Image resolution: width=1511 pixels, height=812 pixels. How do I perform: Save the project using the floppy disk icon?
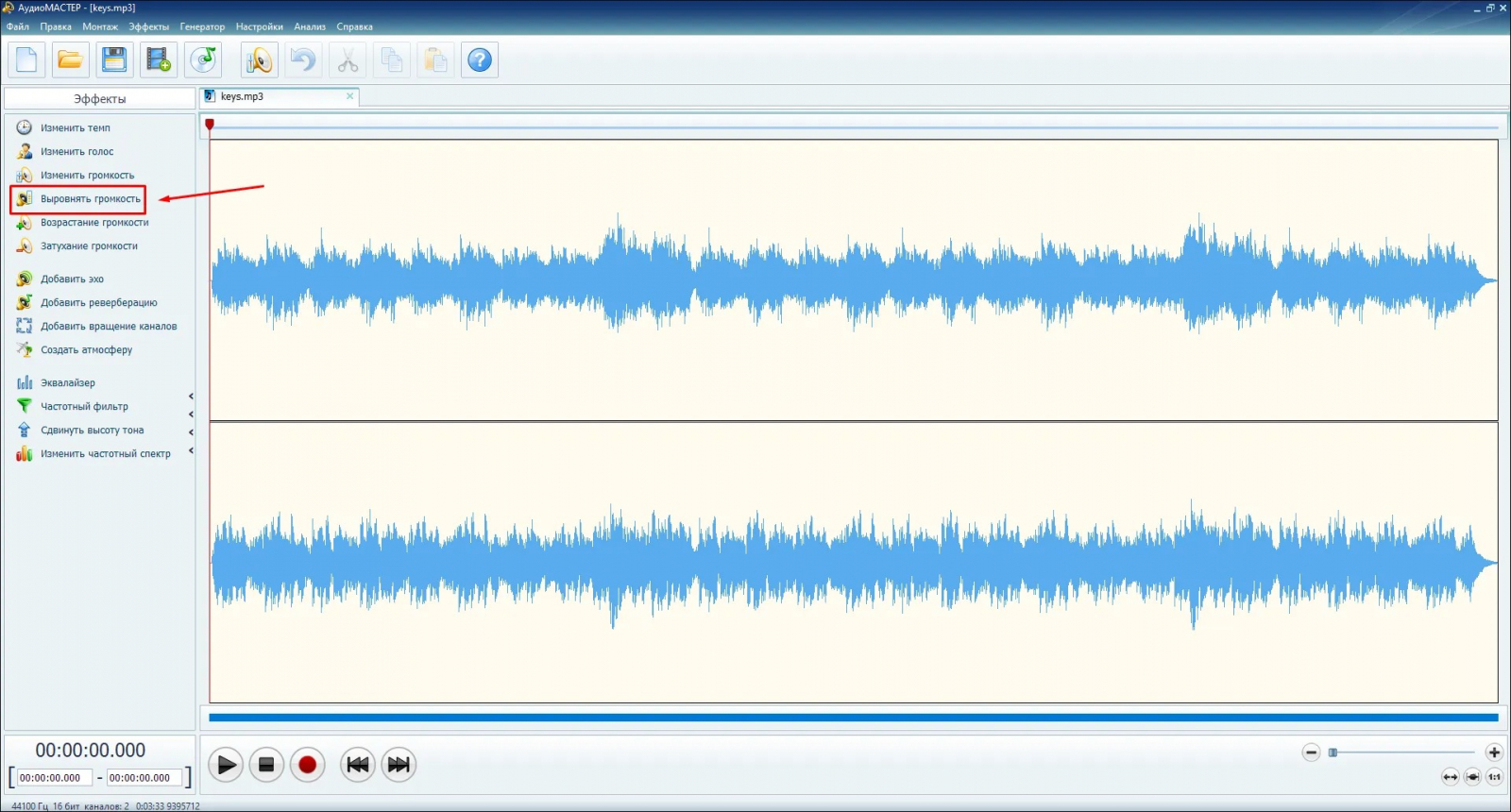[114, 60]
